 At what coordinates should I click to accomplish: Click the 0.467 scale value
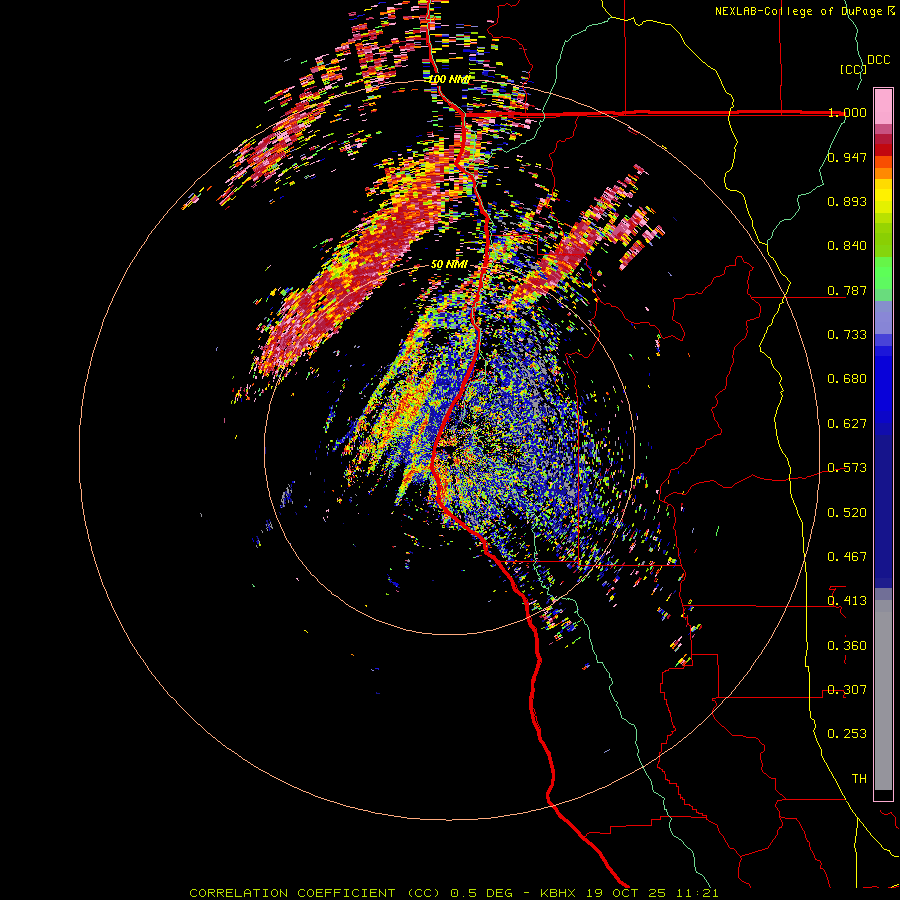tap(847, 556)
